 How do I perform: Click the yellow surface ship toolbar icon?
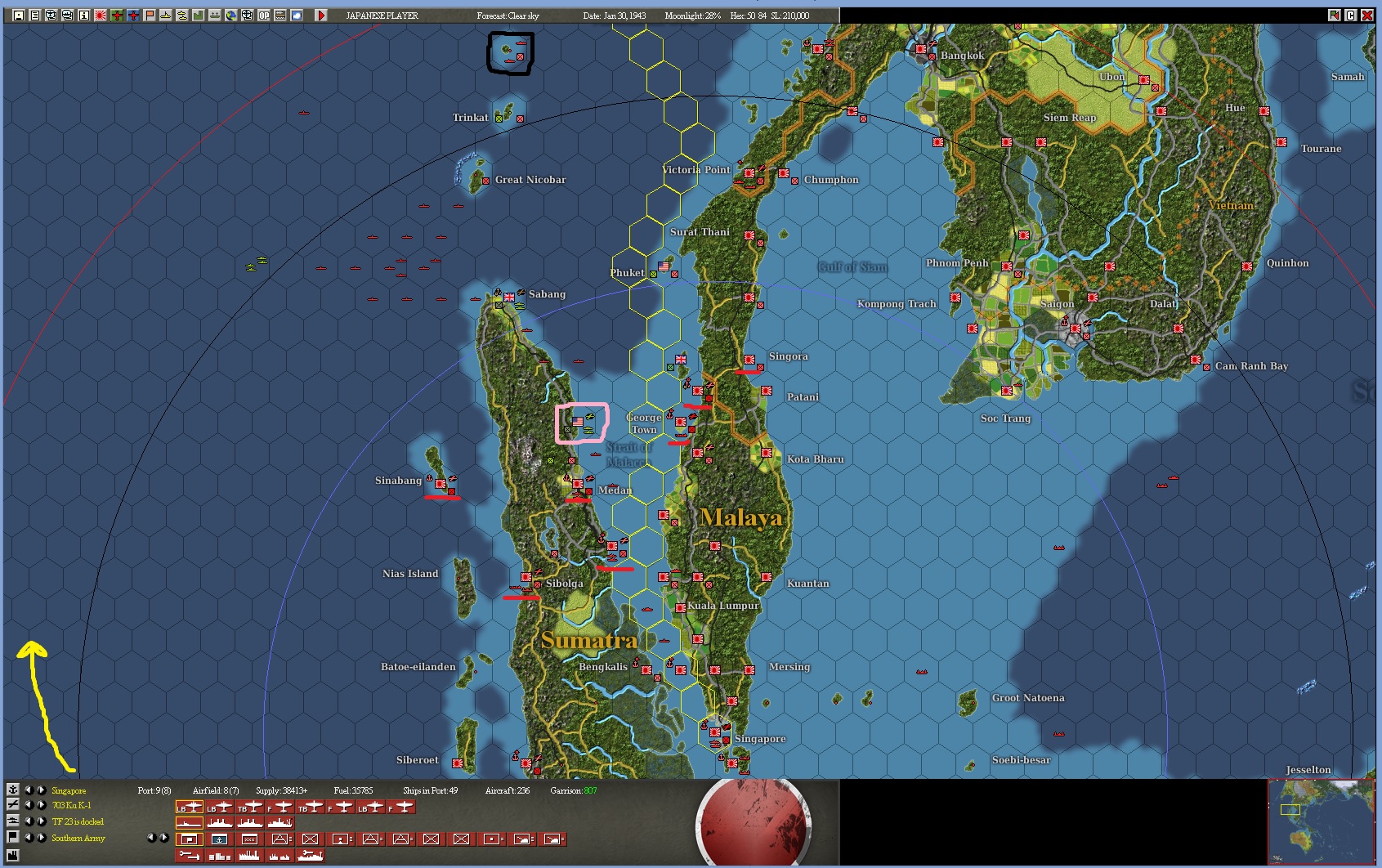point(165,16)
